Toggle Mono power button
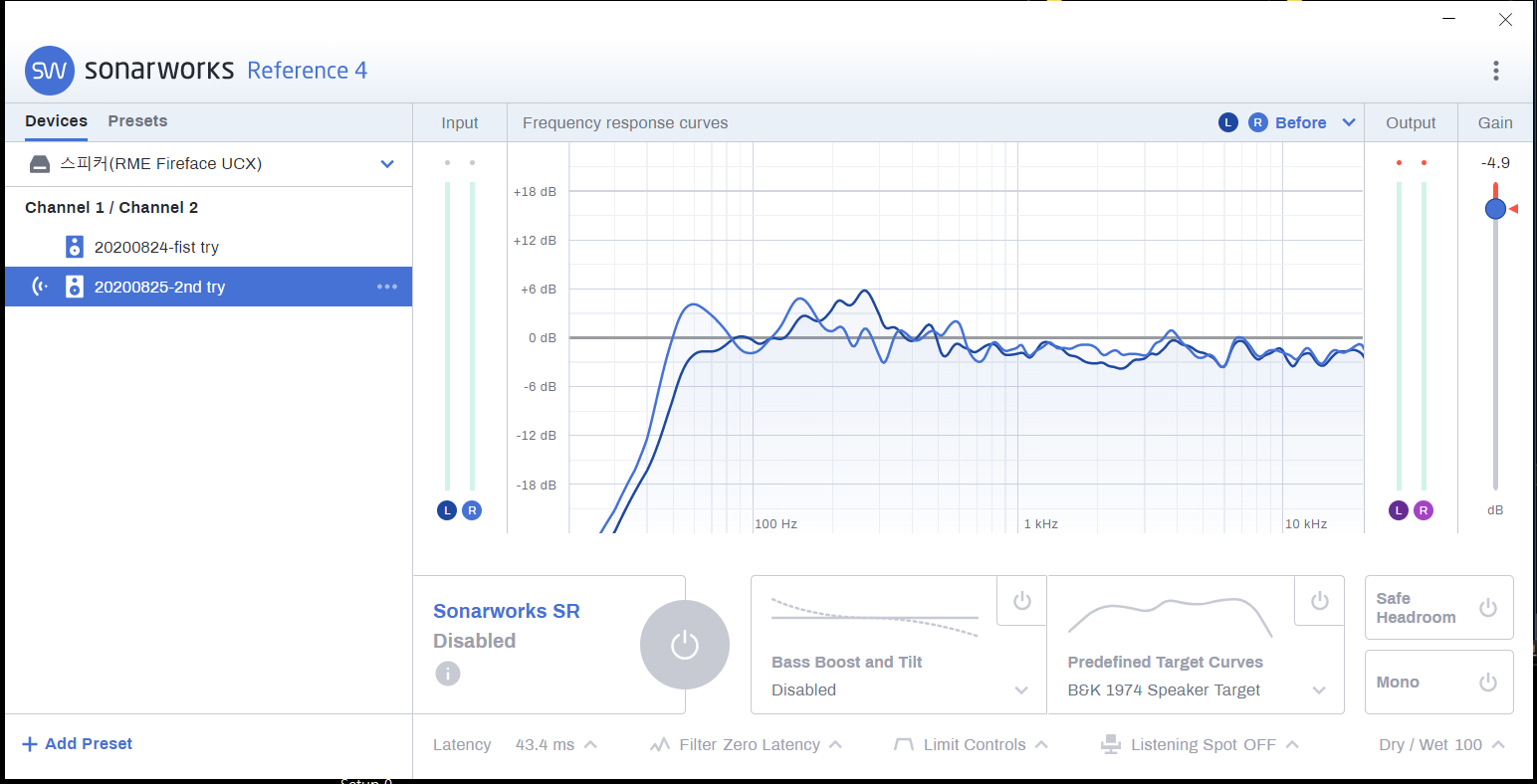 coord(1488,683)
